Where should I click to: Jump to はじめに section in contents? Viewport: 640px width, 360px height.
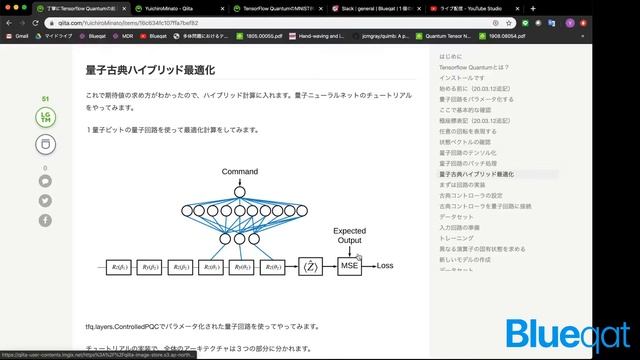pos(451,56)
